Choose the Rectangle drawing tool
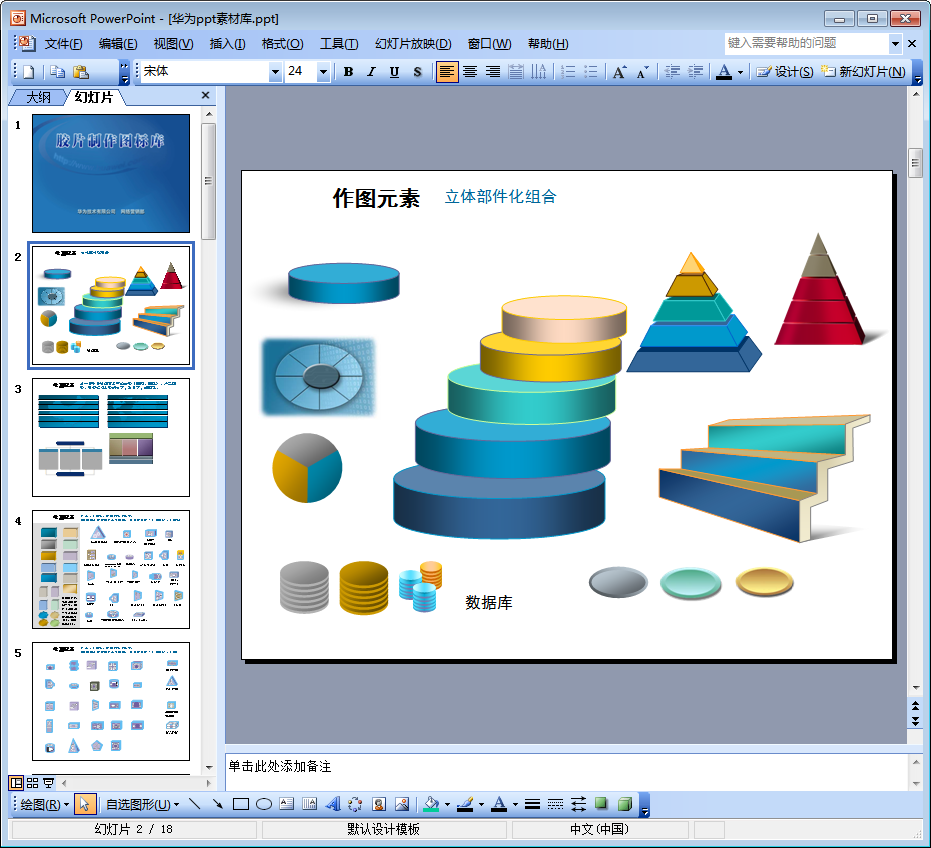931x848 pixels. click(241, 804)
